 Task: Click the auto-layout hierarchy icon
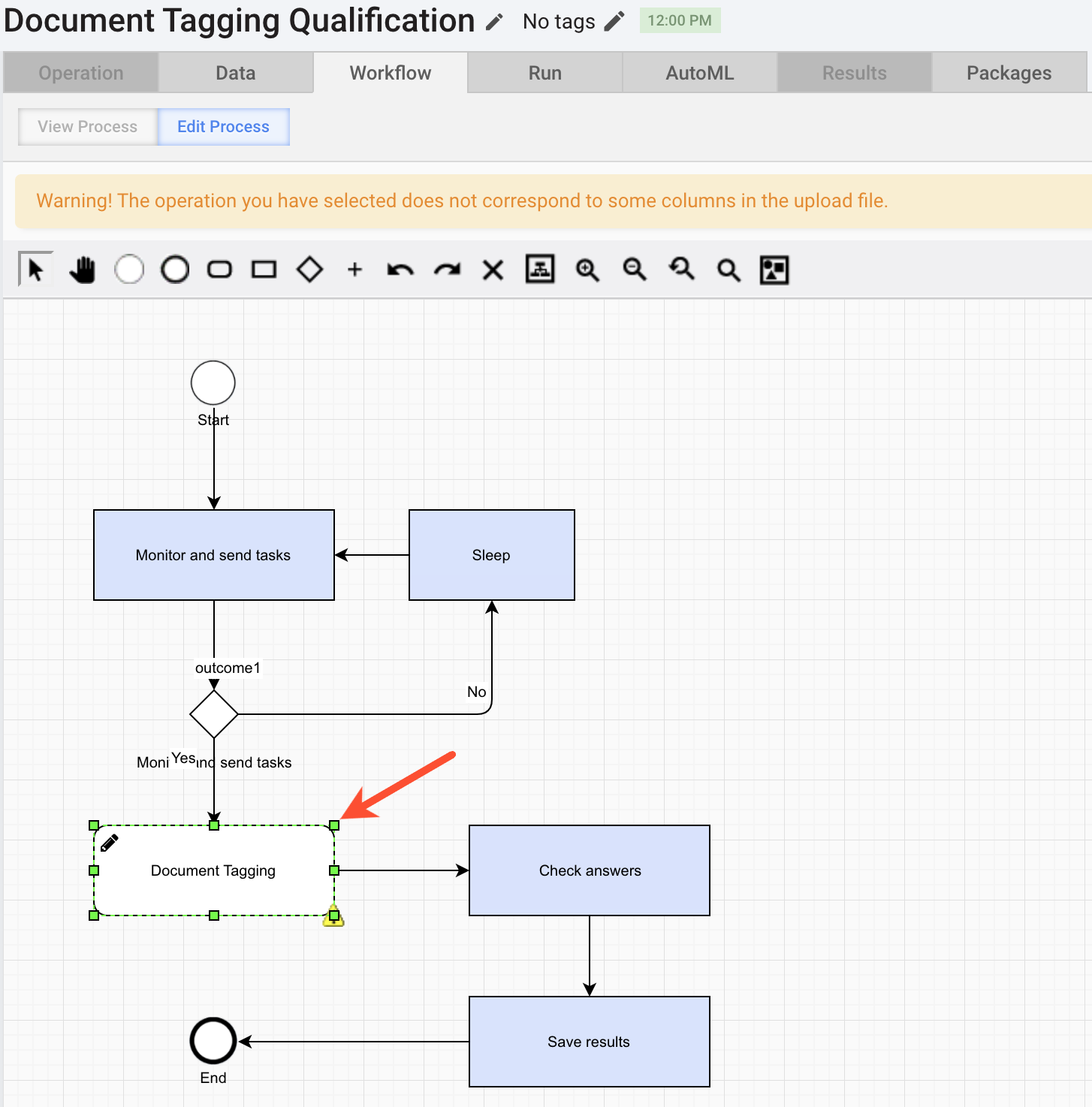(540, 269)
